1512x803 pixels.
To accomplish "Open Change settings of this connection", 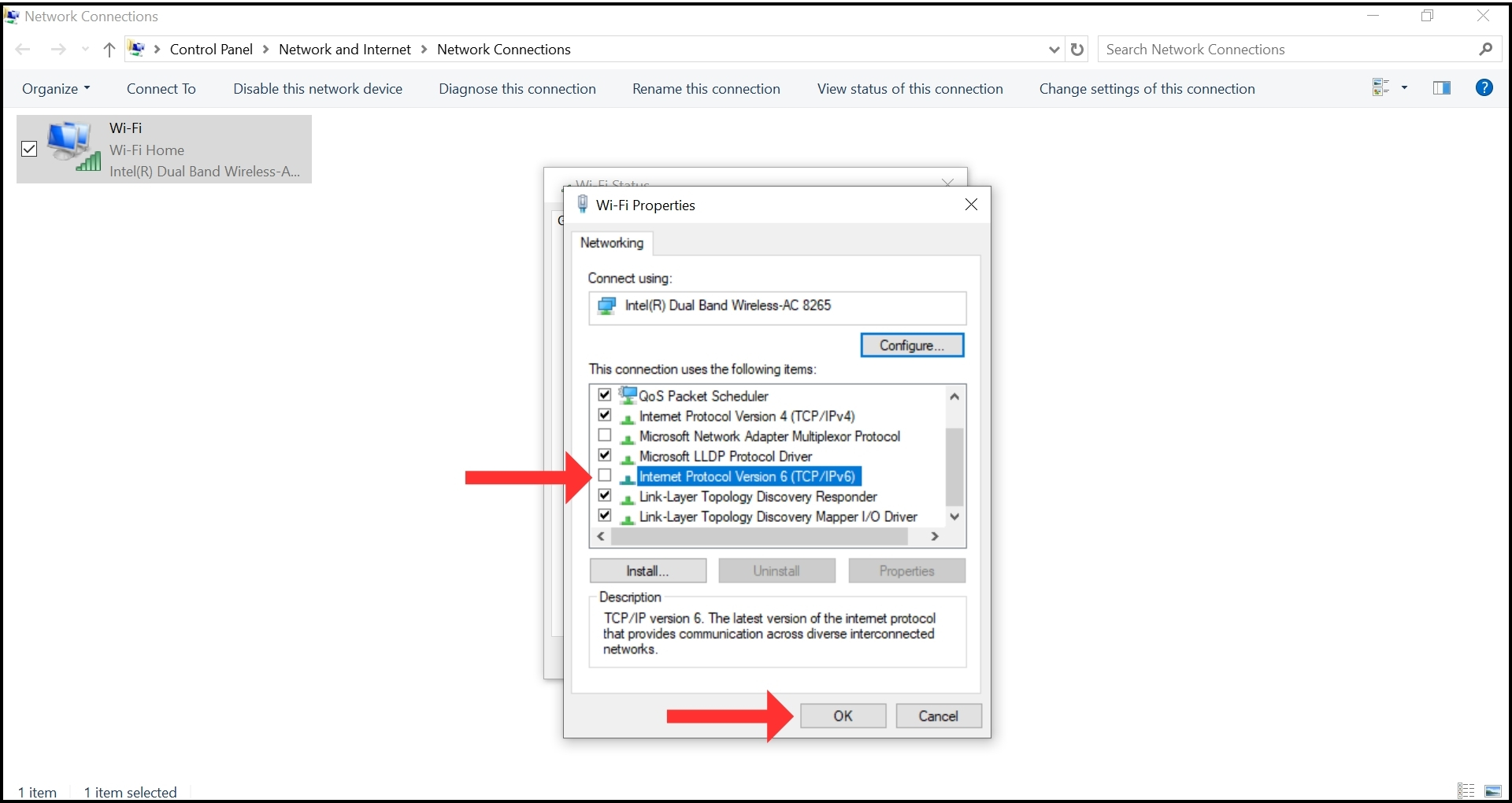I will coord(1147,89).
